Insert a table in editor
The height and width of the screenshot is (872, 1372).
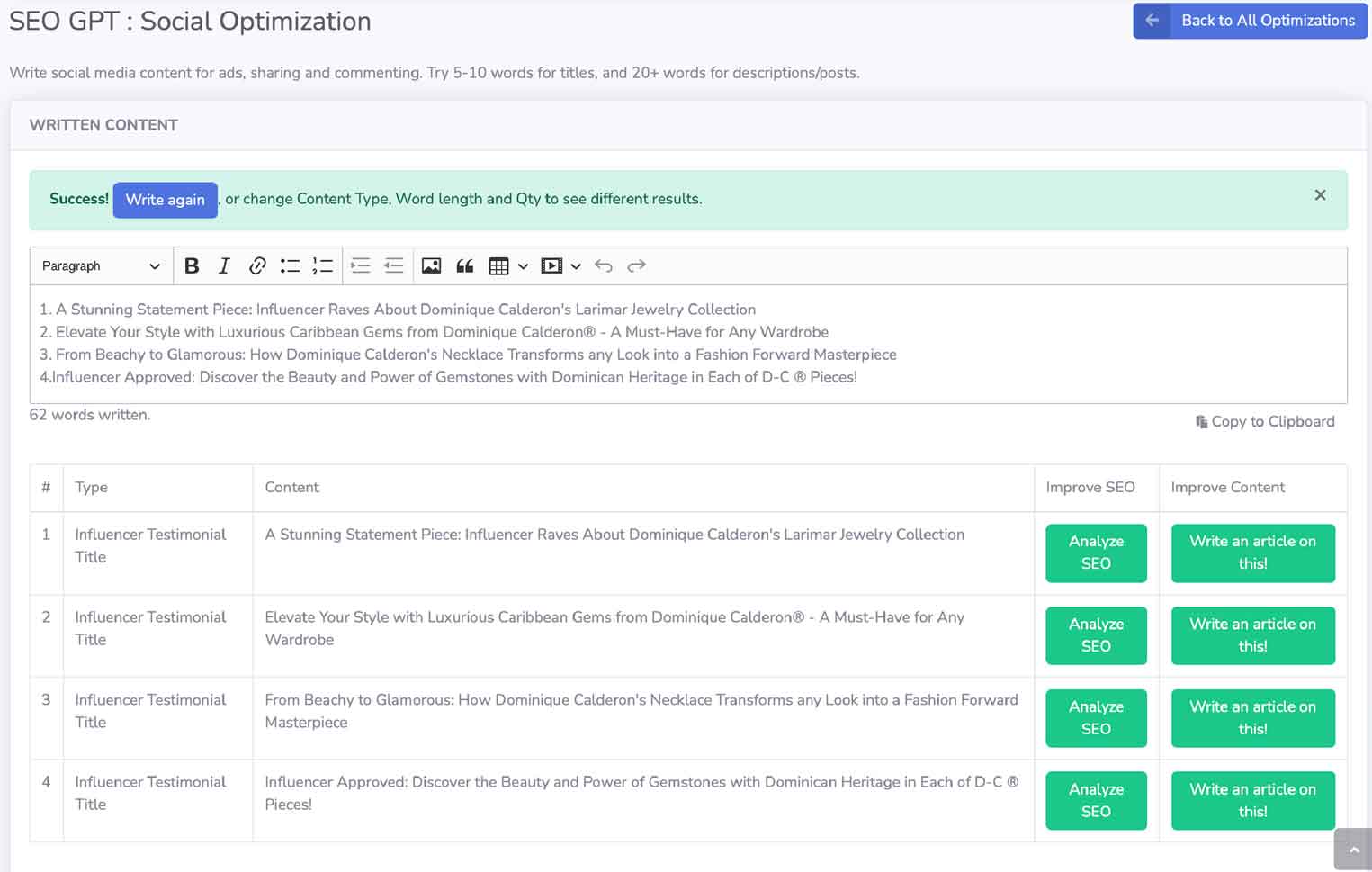(x=498, y=265)
